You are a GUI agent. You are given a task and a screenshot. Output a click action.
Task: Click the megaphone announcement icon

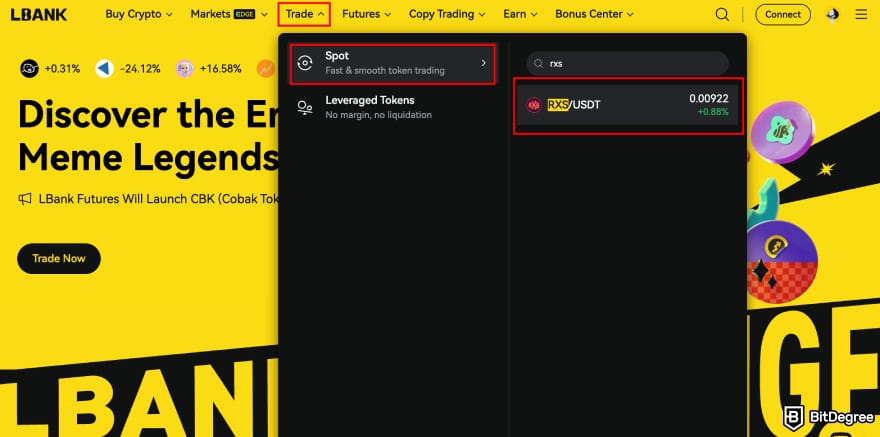coord(25,199)
